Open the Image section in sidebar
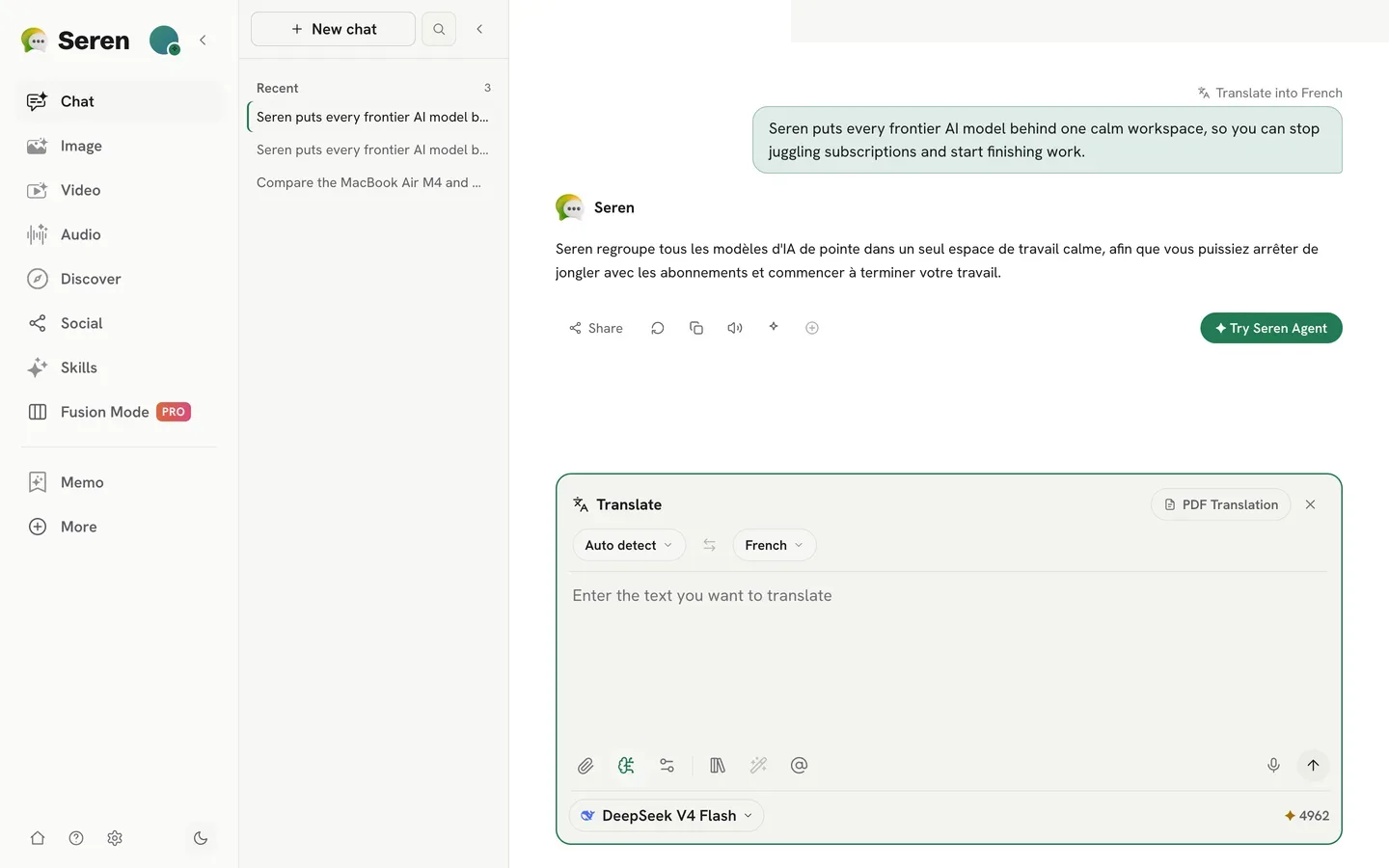 click(x=120, y=146)
